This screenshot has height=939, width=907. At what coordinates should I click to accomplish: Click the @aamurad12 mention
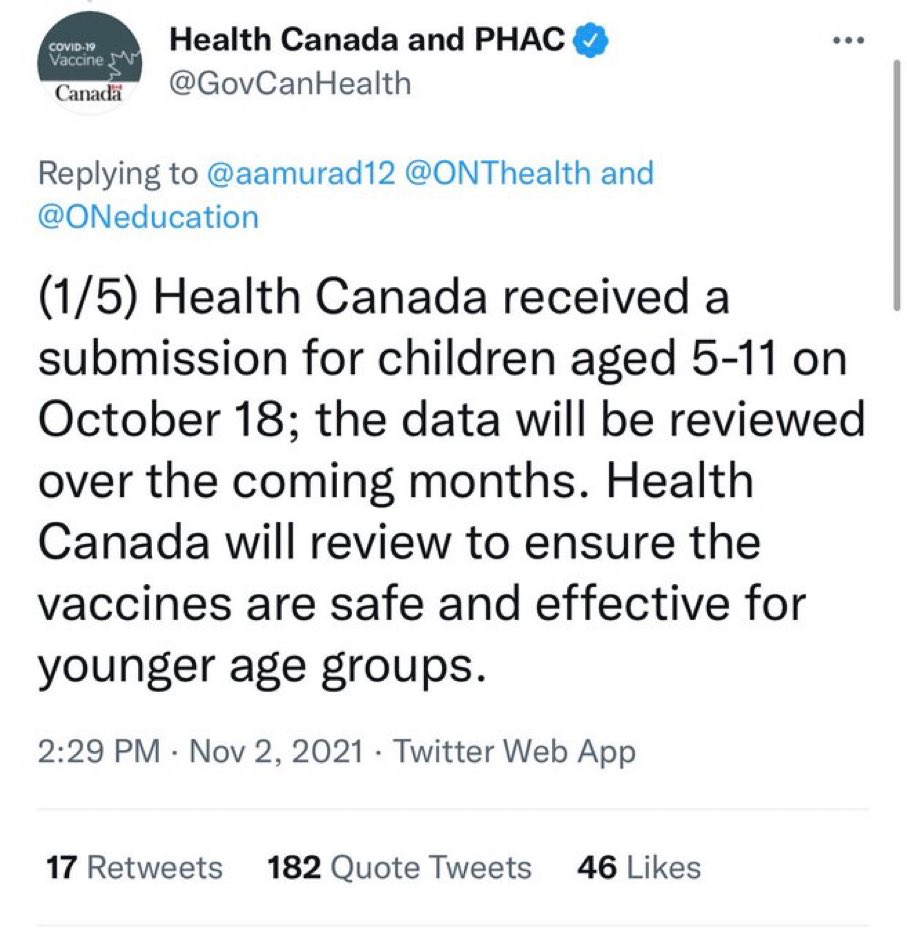tap(300, 173)
